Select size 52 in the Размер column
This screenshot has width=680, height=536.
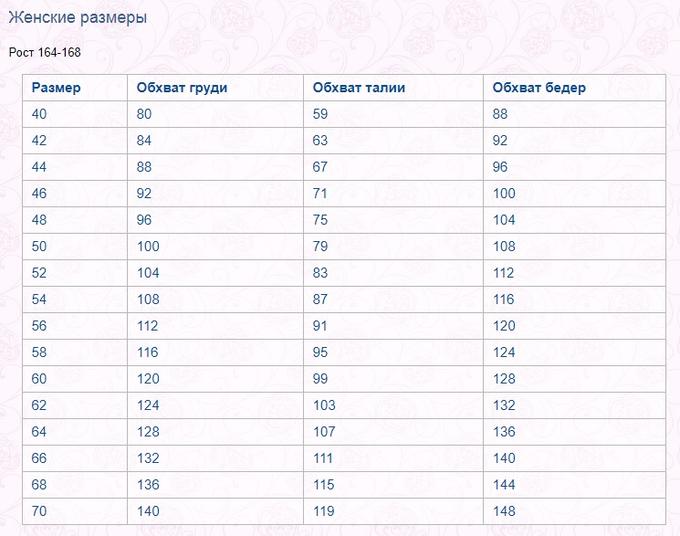pyautogui.click(x=39, y=273)
